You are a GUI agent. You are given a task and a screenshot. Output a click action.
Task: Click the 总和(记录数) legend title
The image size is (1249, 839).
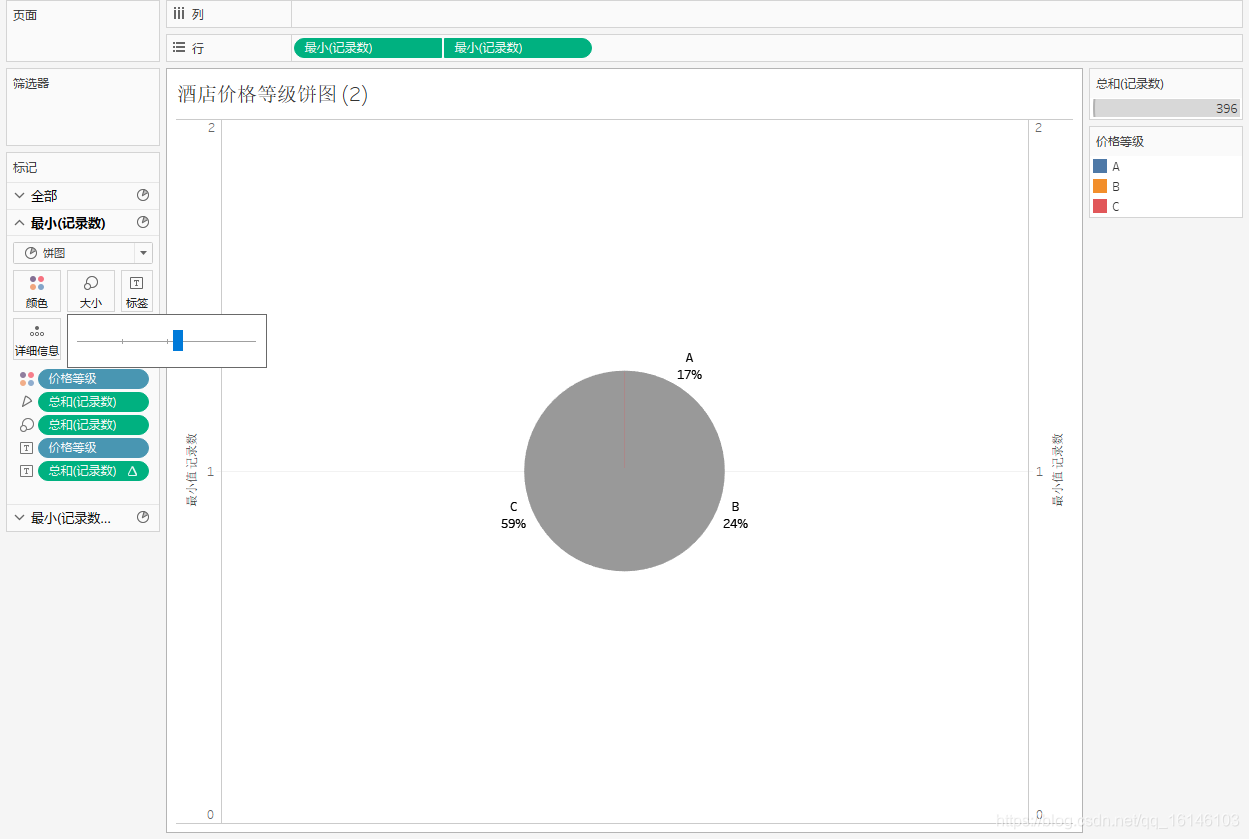[1130, 84]
